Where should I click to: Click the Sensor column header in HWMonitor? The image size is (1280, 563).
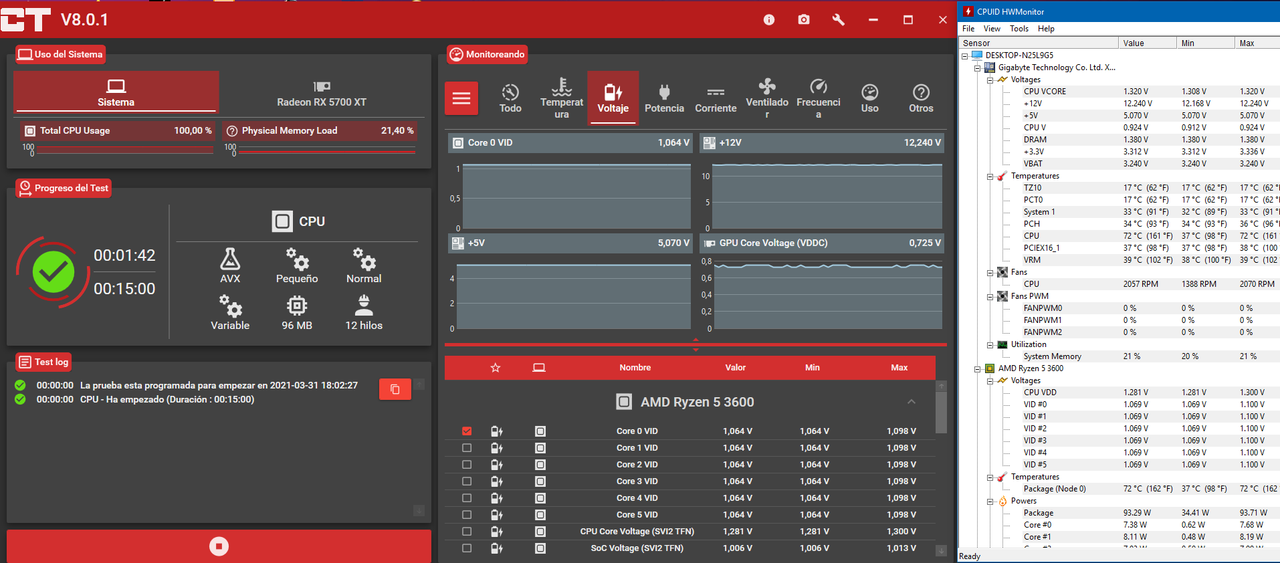point(1040,43)
